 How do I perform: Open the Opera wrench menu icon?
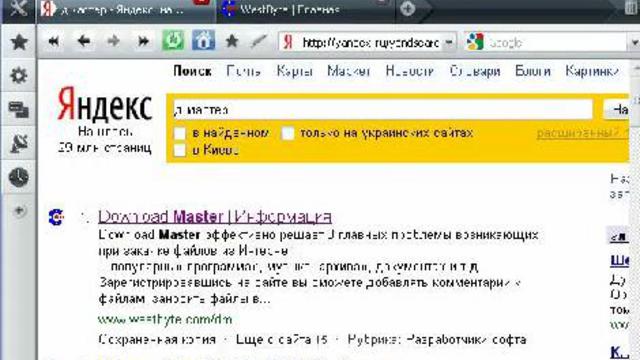(18, 8)
